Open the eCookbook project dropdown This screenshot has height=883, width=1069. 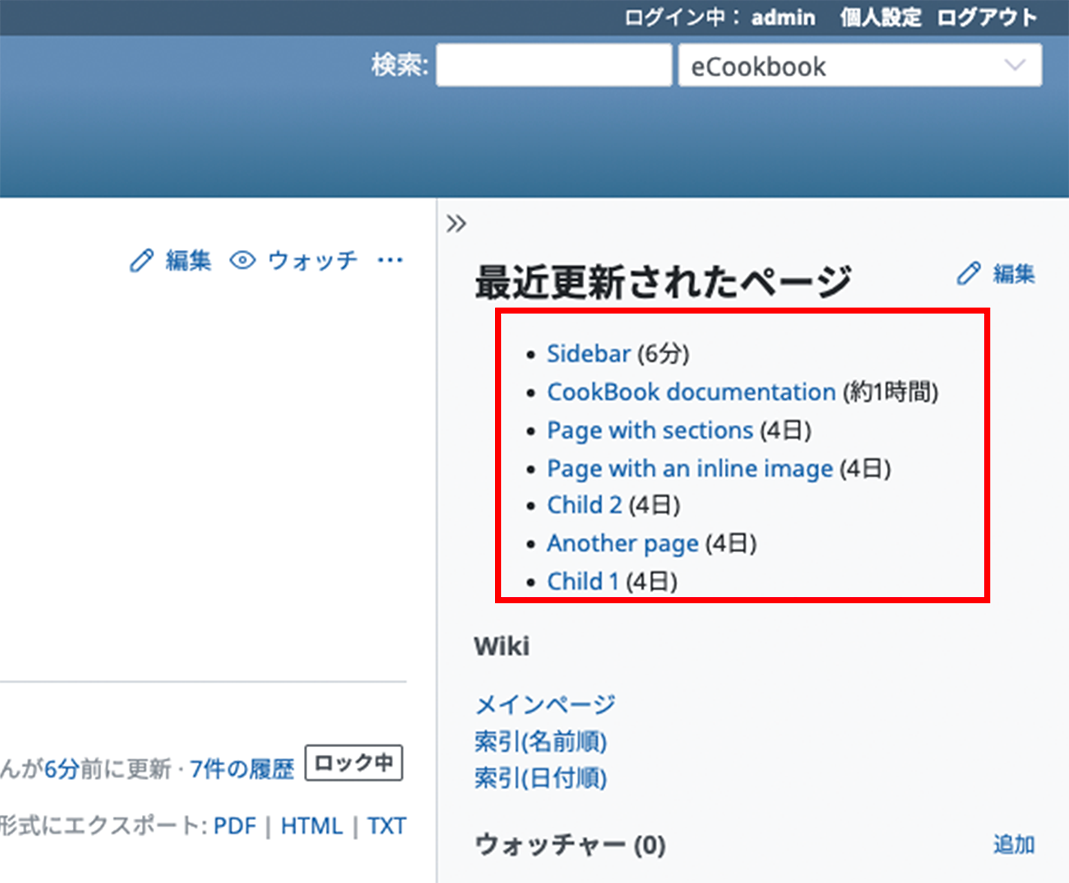click(859, 67)
